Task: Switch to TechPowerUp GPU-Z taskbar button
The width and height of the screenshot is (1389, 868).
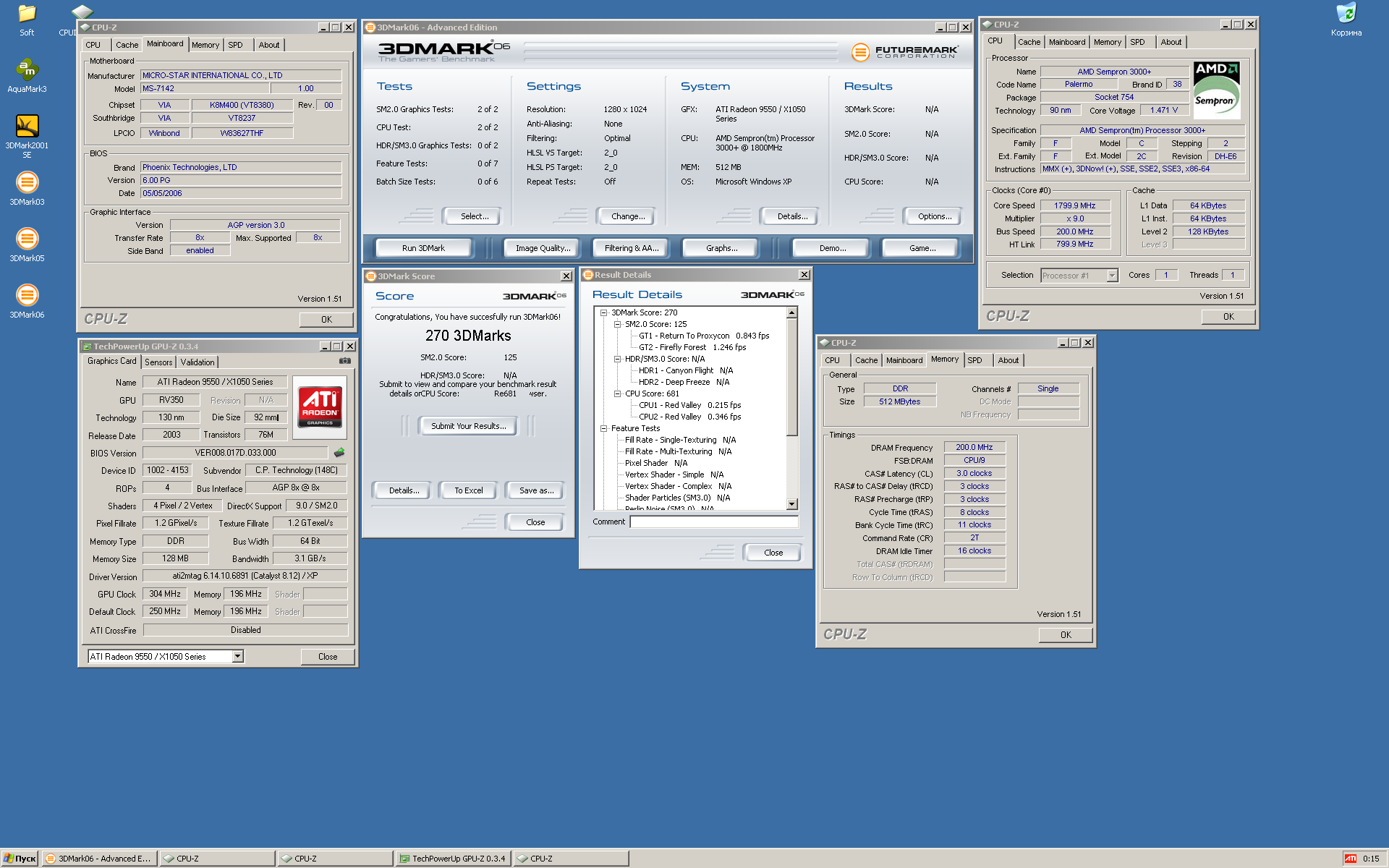Action: pyautogui.click(x=453, y=859)
